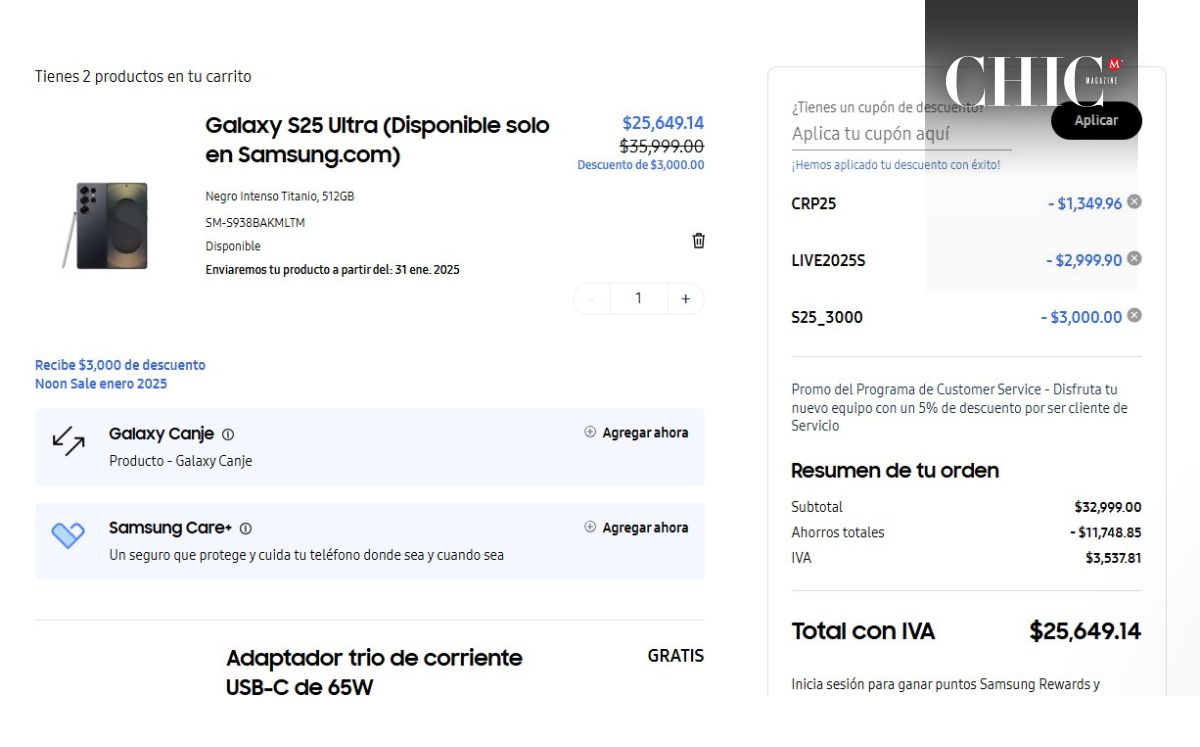1200x747 pixels.
Task: Focus the coupon code input field
Action: tap(901, 134)
